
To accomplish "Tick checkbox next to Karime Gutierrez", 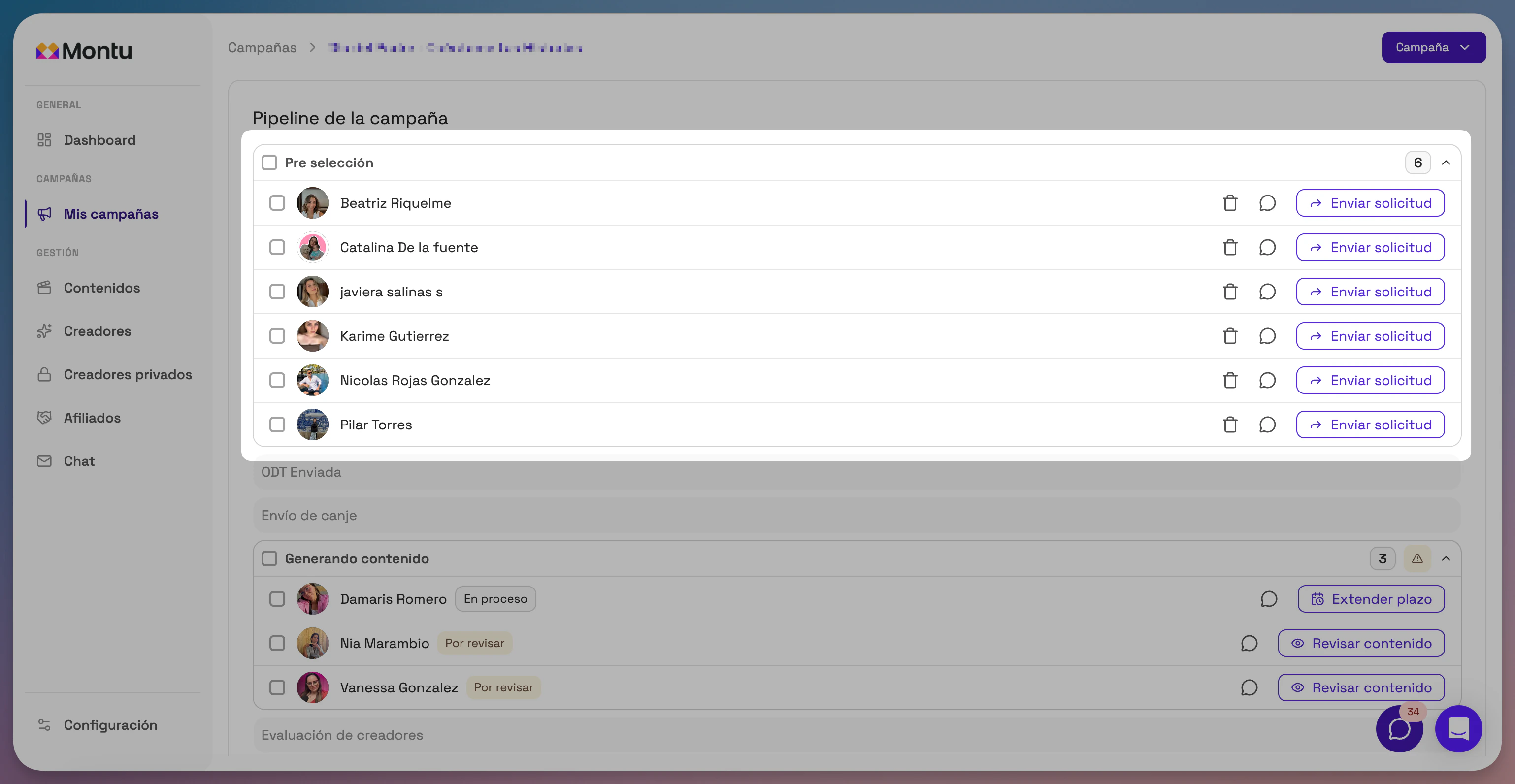I will point(277,336).
